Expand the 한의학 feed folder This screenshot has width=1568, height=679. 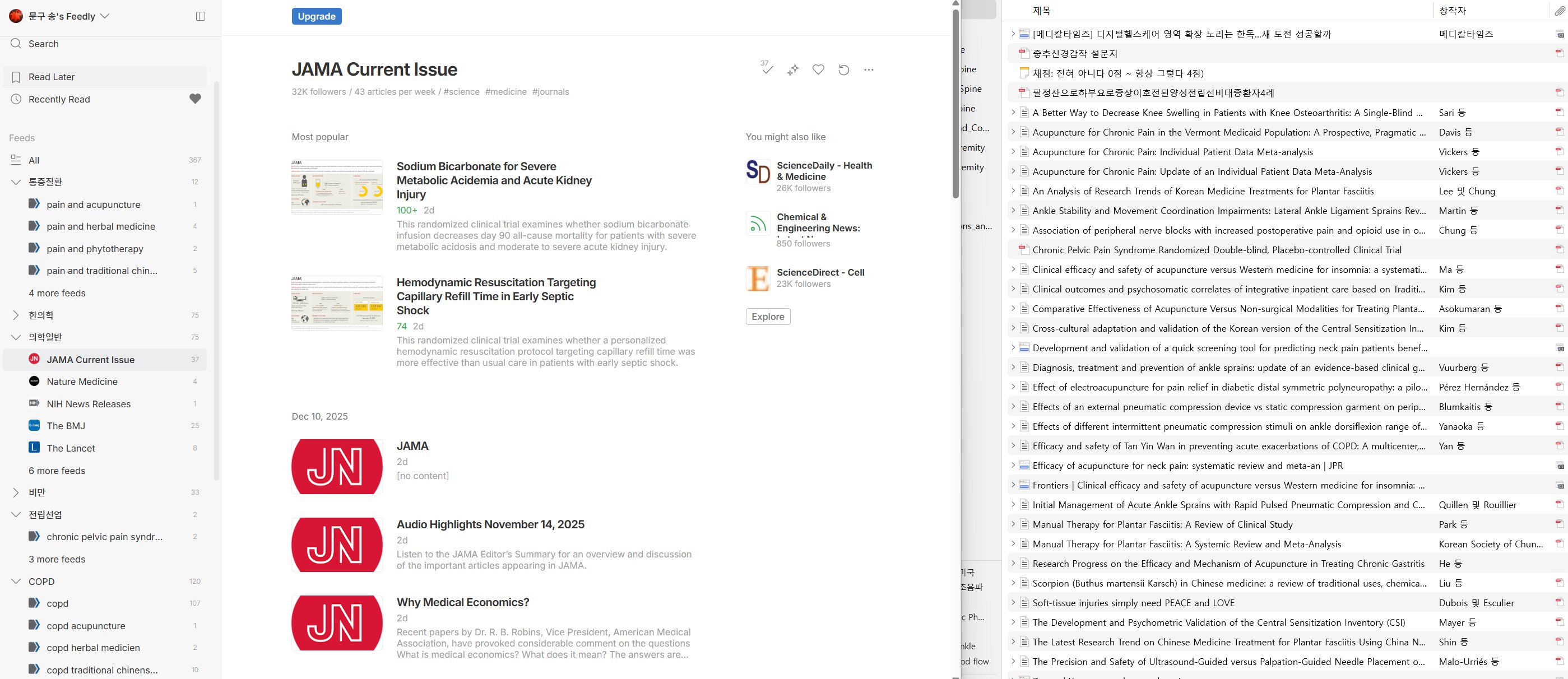(16, 315)
